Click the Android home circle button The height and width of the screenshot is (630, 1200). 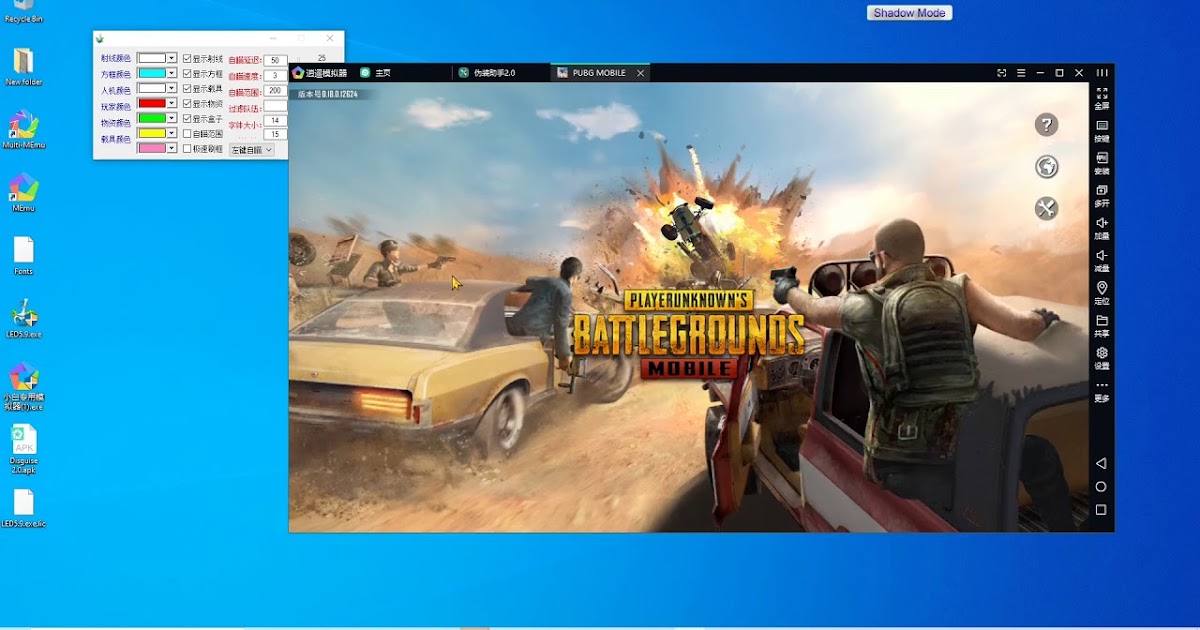coord(1100,486)
